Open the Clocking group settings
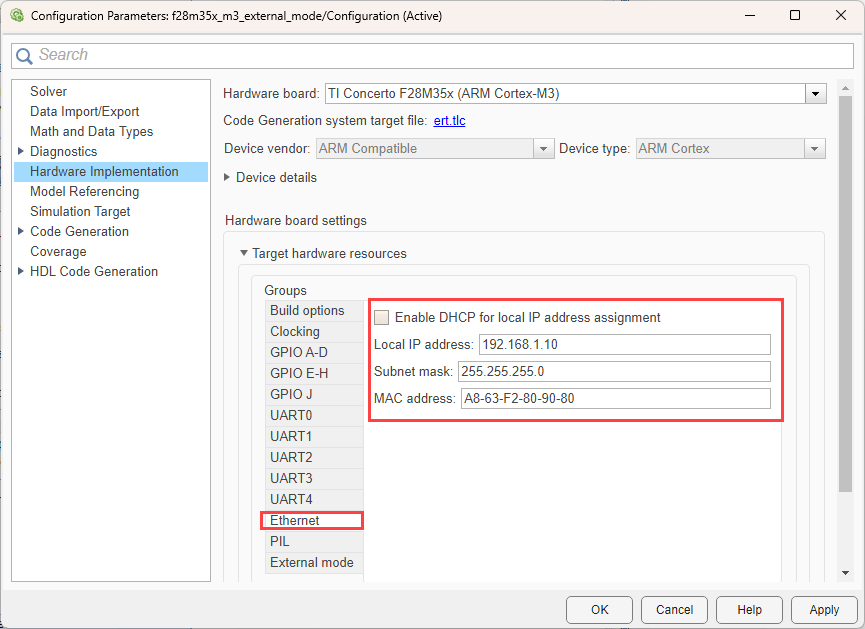Screen dimensions: 865x629 (295, 331)
